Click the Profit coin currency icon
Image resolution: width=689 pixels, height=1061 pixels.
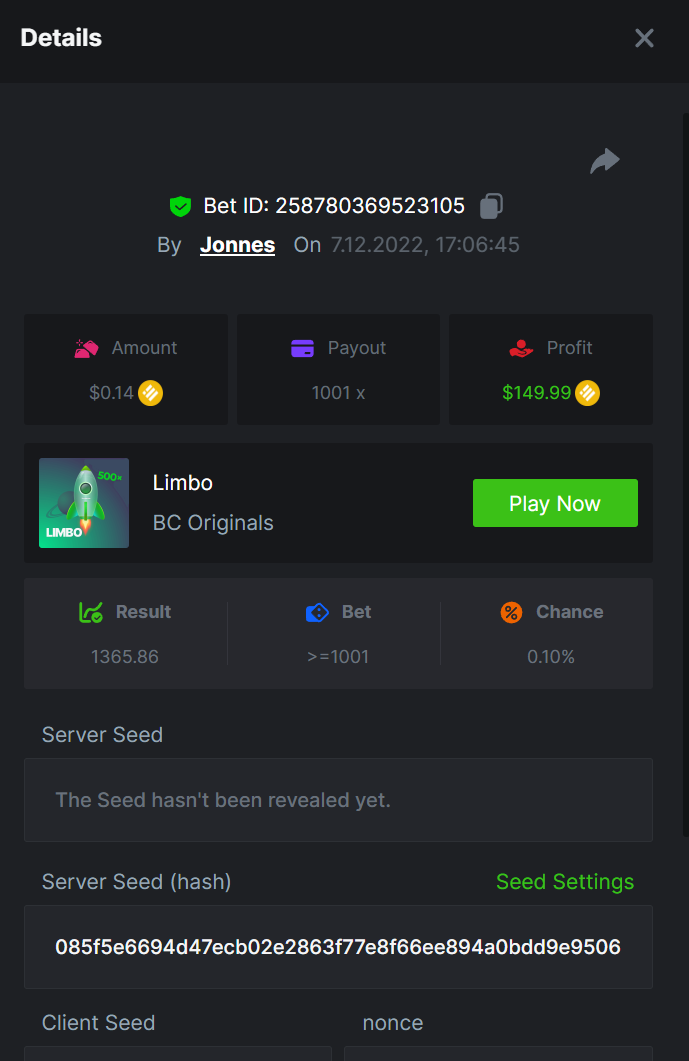pos(587,393)
